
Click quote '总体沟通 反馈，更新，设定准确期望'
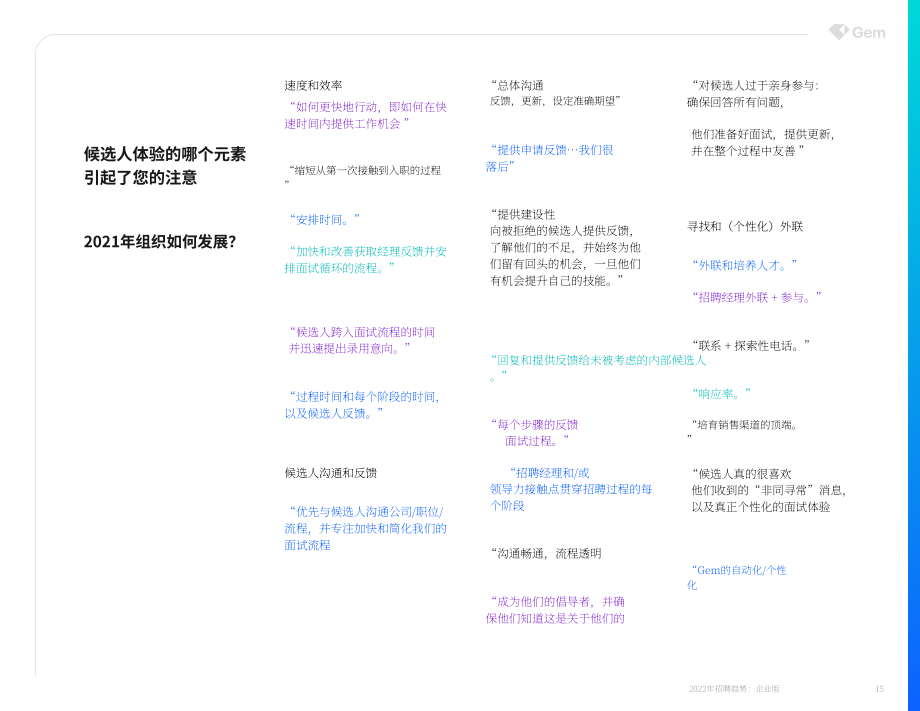pos(555,93)
